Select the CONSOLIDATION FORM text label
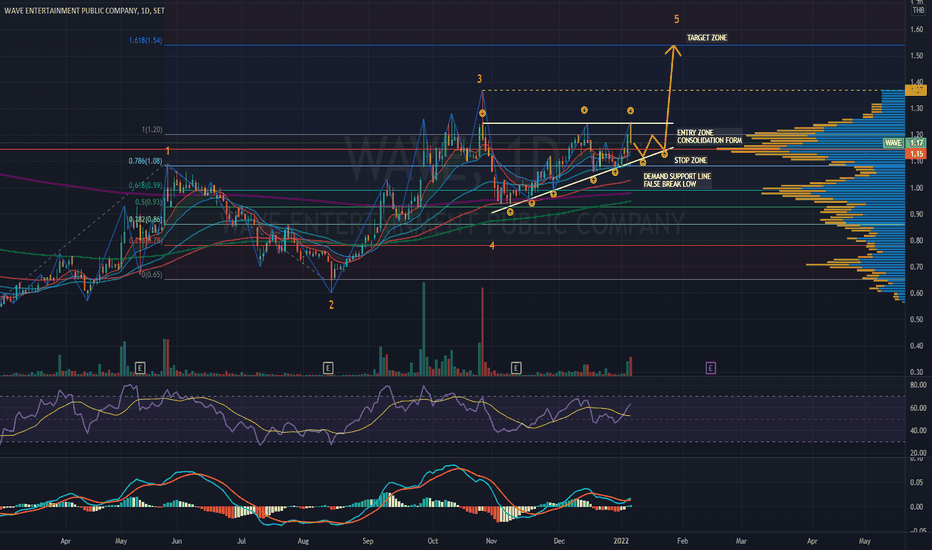 tap(710, 140)
